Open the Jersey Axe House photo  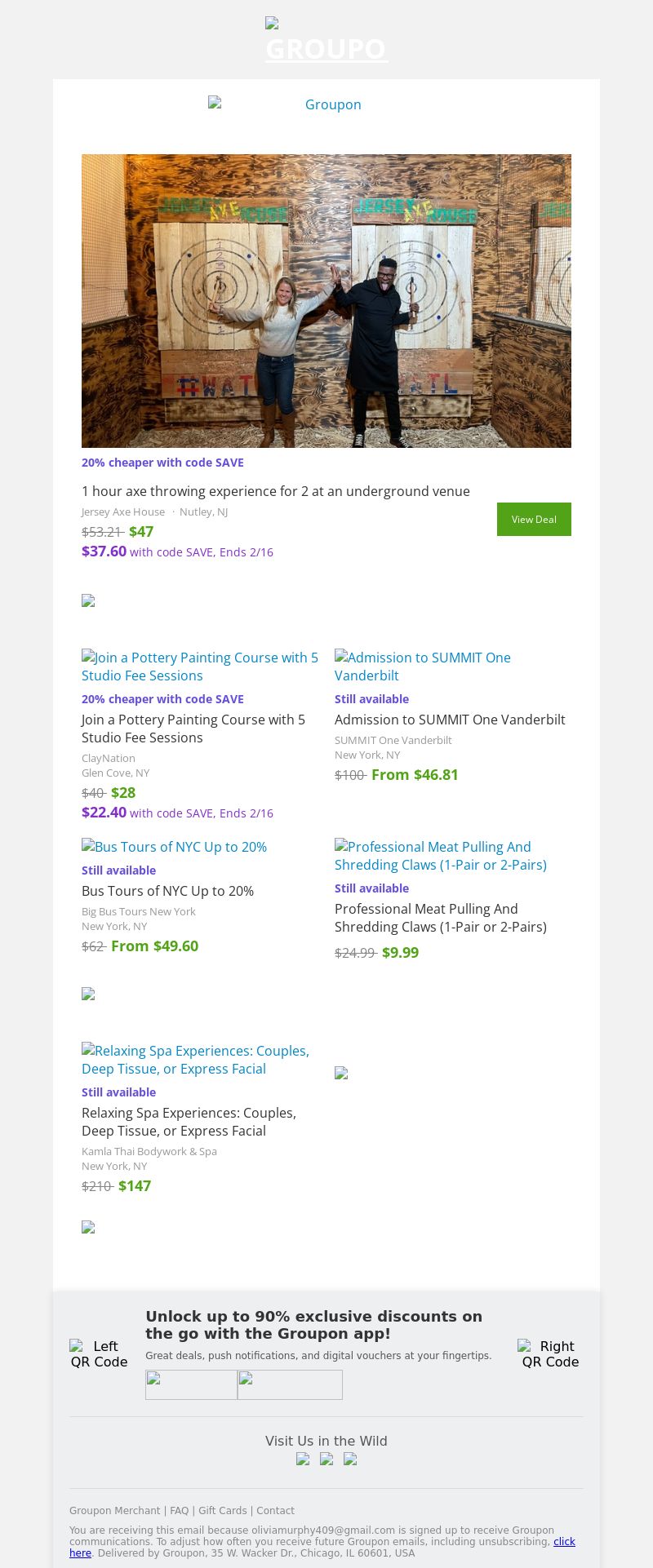326,300
